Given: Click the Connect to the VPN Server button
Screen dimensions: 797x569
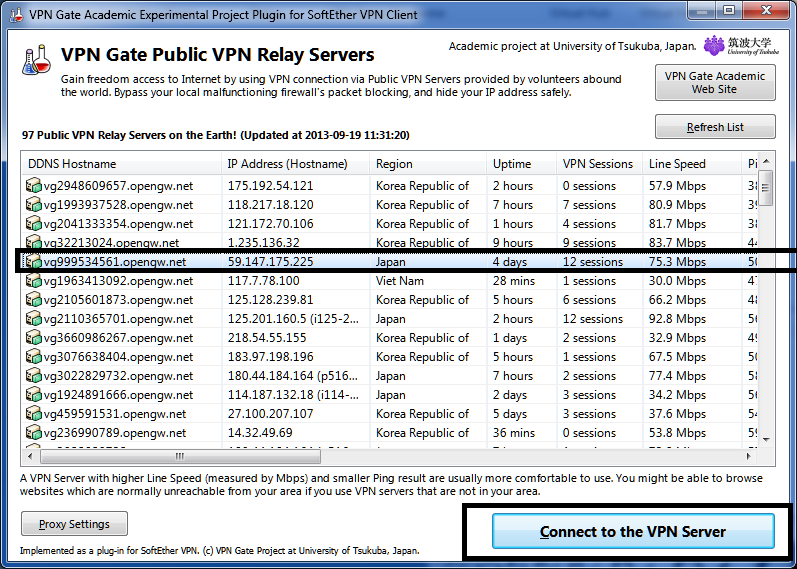Looking at the screenshot, I should coord(633,531).
